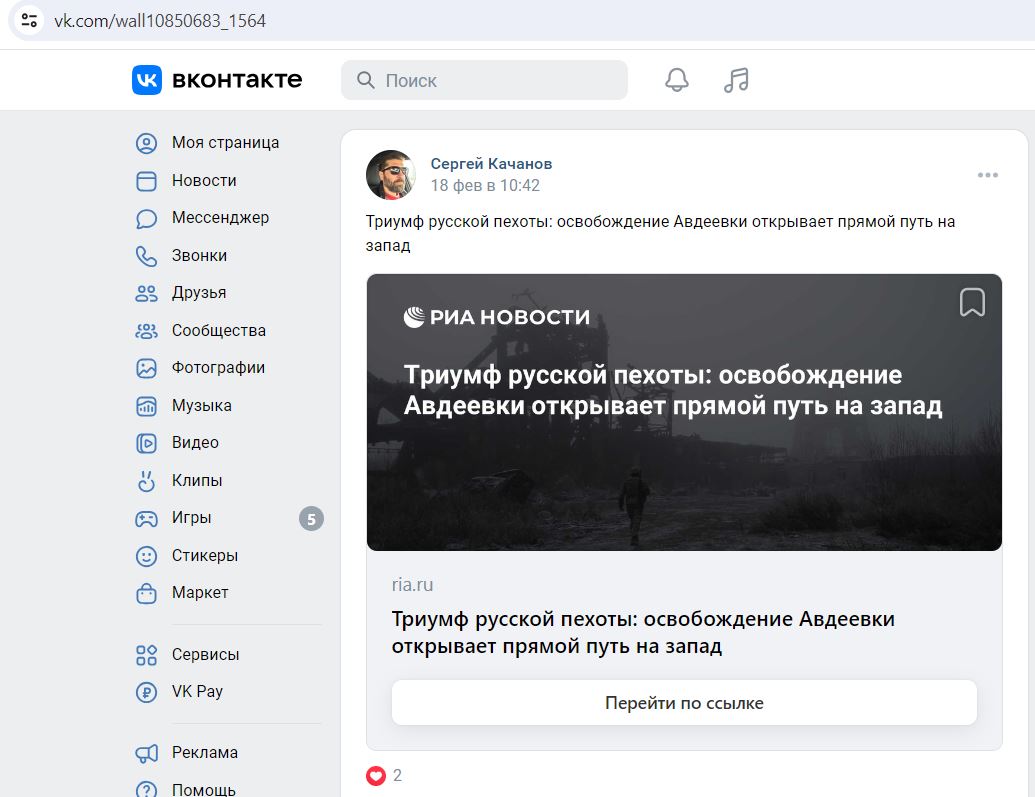Click Перейти по ссылке button
1035x797 pixels.
(684, 703)
